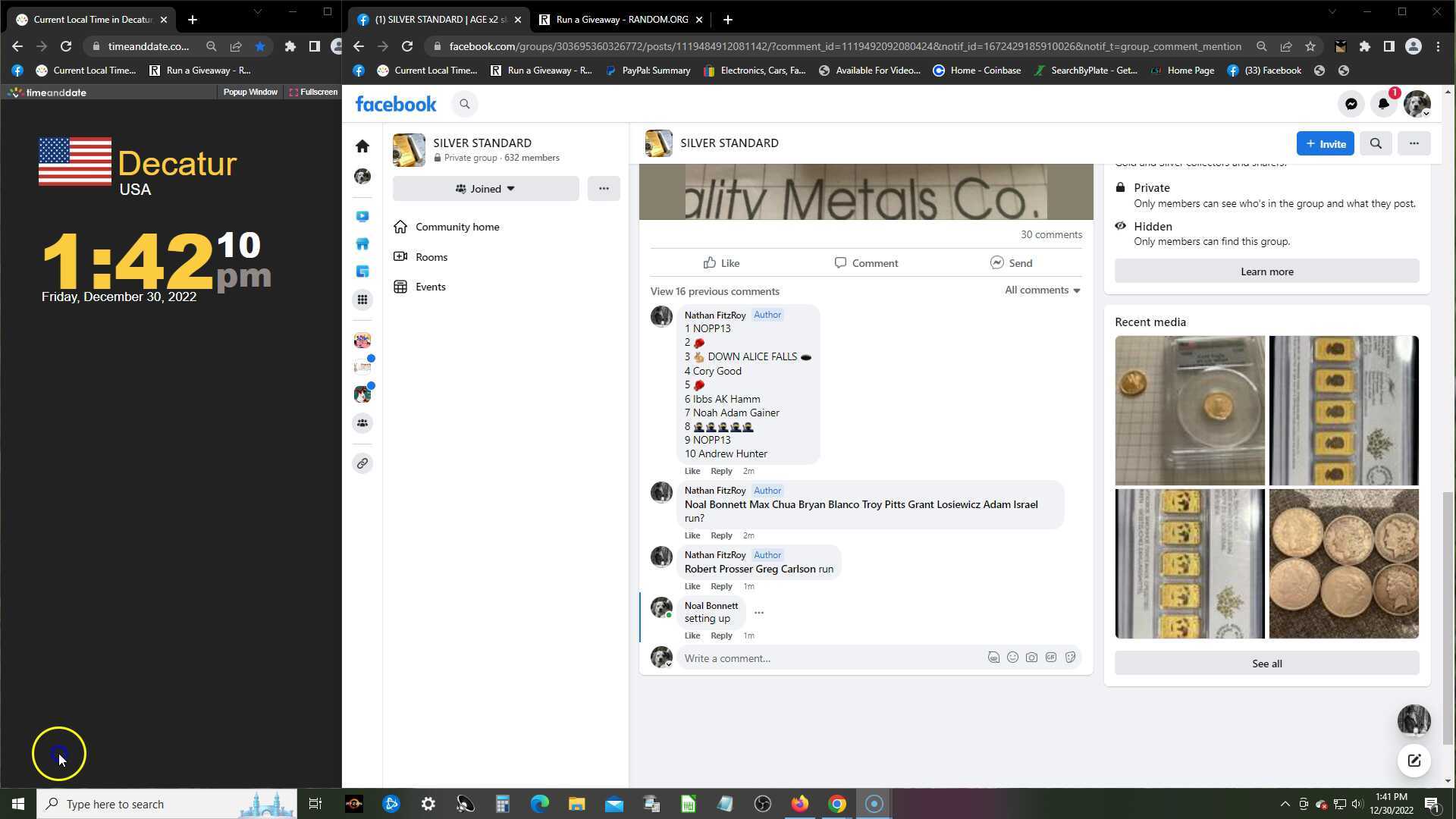Expand the Joined dropdown button
The height and width of the screenshot is (819, 1456).
coord(485,189)
